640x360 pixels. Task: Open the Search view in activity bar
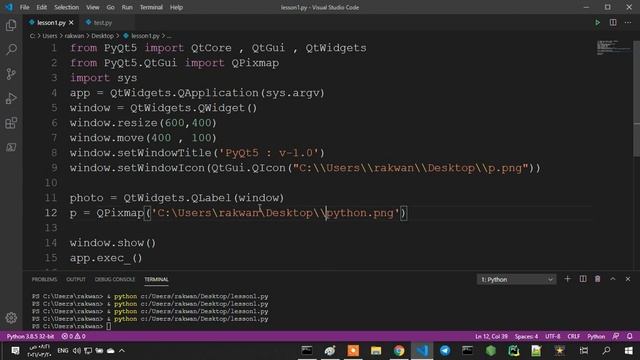pos(11,50)
